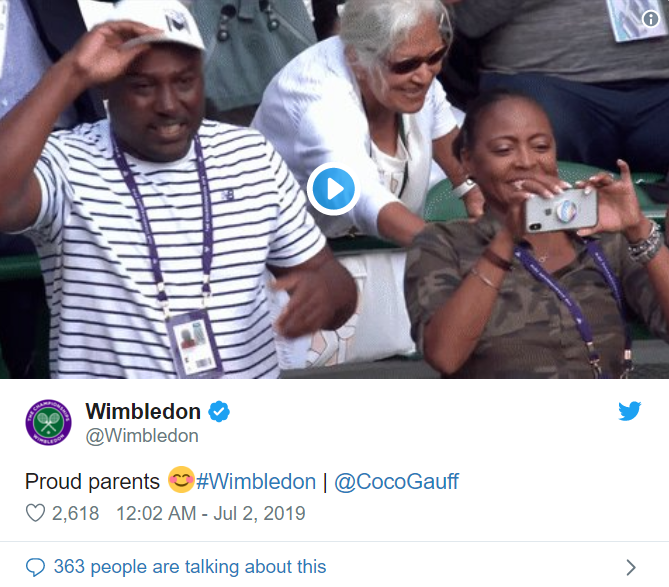This screenshot has width=669, height=587.
Task: Open '363 people are talking about this'
Action: click(190, 567)
